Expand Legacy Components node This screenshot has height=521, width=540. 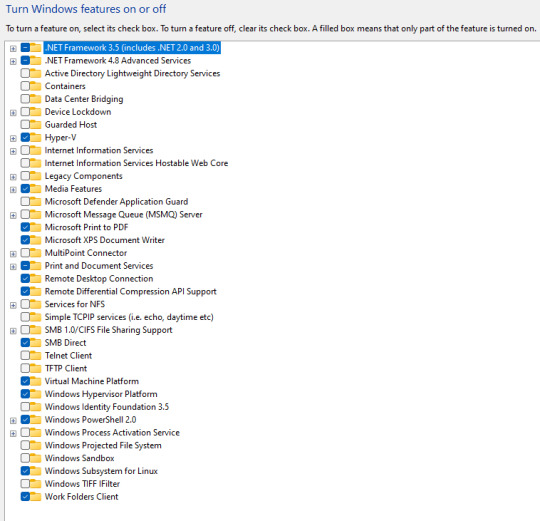pos(13,177)
